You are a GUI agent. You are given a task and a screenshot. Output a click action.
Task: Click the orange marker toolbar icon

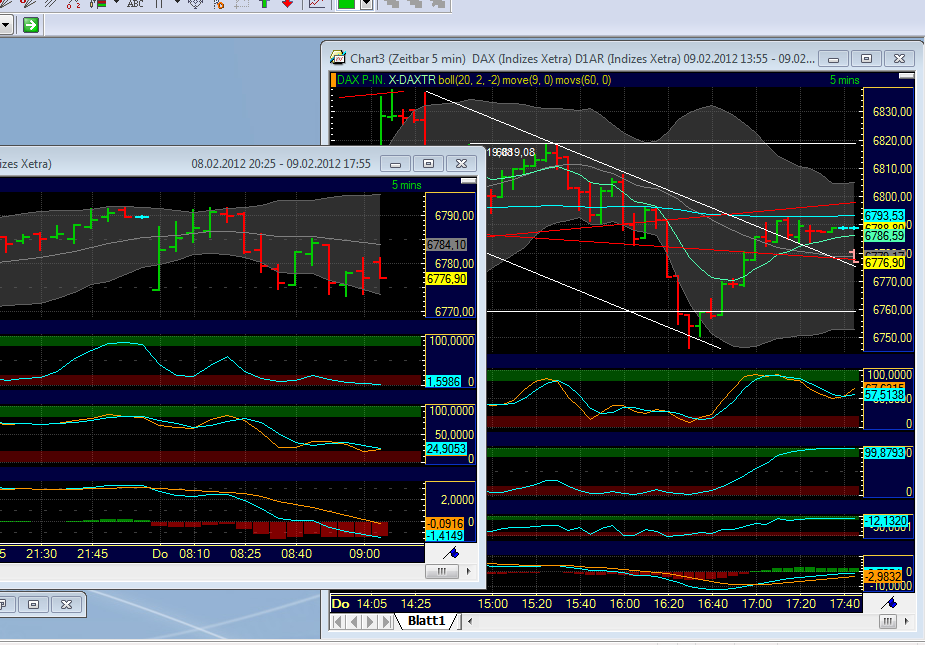(217, 7)
